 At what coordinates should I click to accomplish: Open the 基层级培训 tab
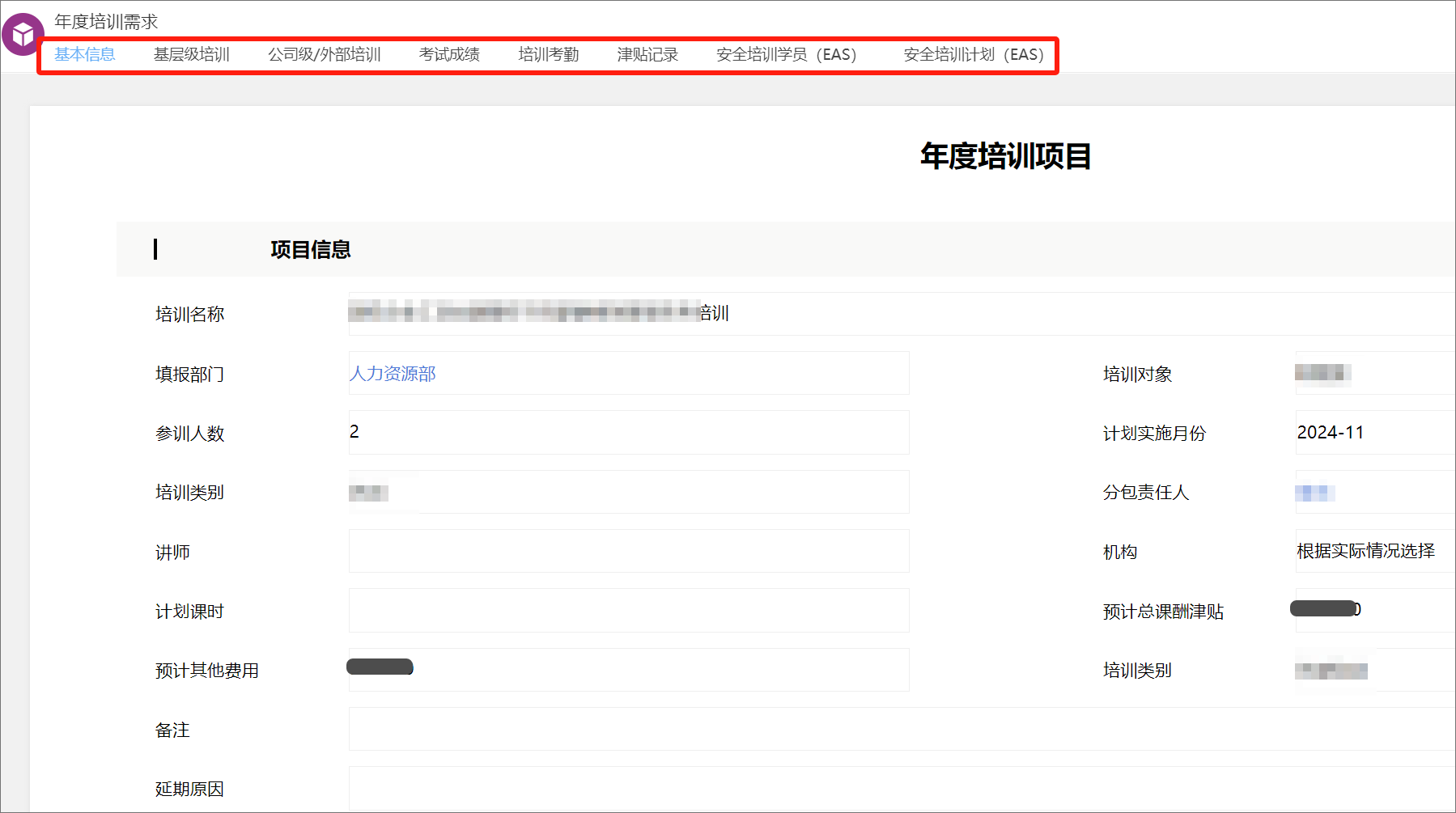[x=192, y=54]
